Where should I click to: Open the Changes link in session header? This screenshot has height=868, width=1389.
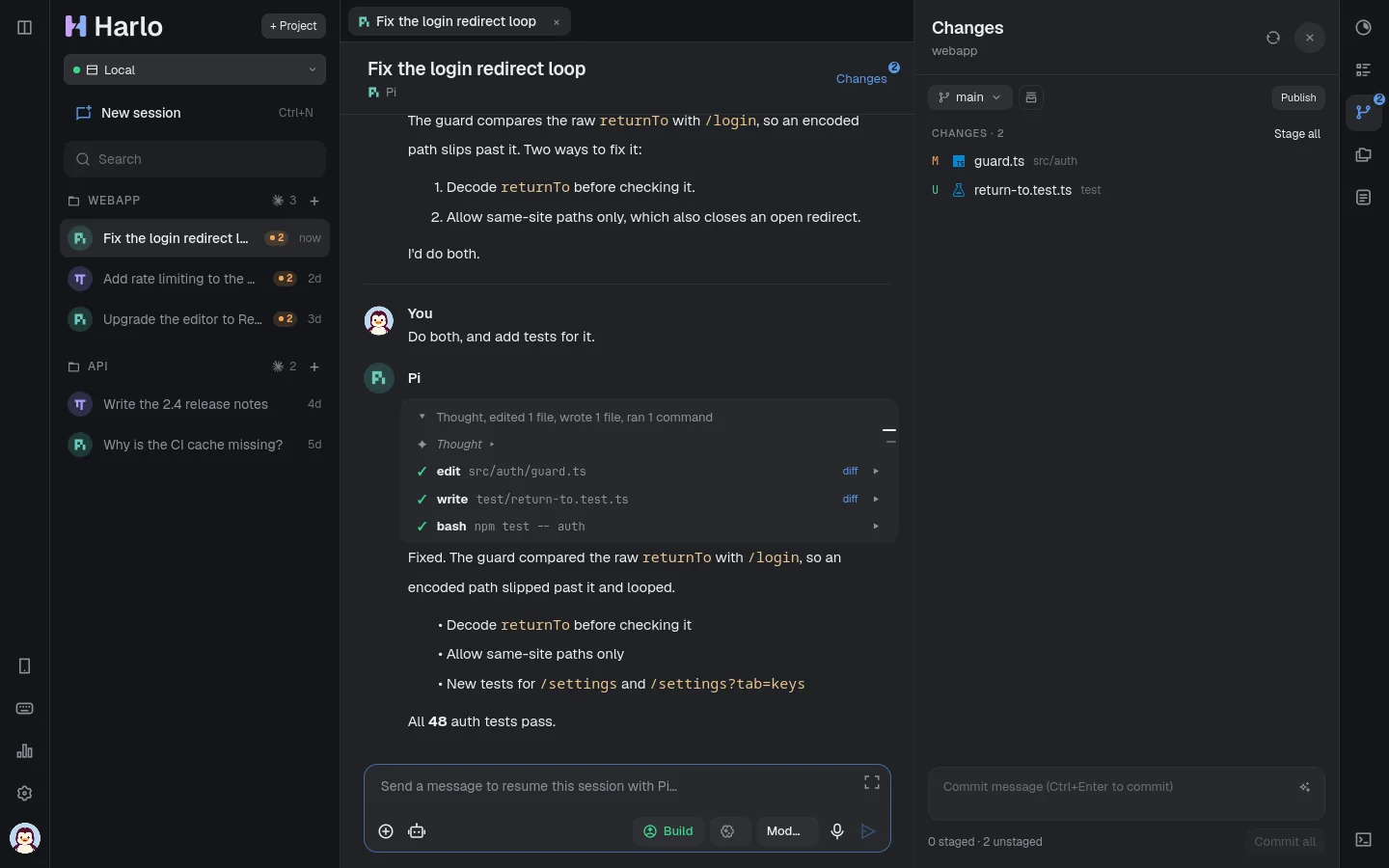coord(861,79)
